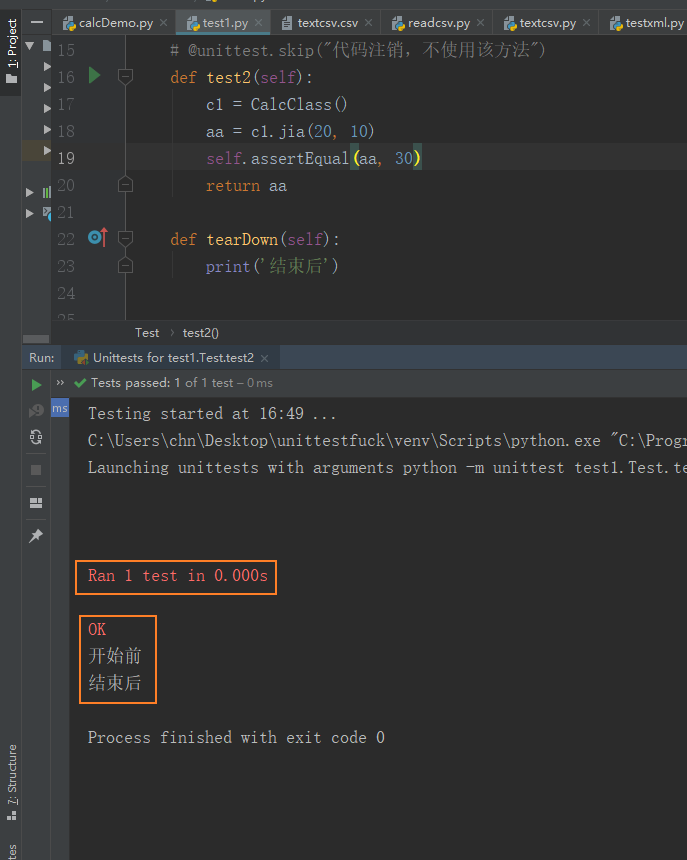This screenshot has height=860, width=687.
Task: Click the Test breadcrumb
Action: tap(147, 333)
